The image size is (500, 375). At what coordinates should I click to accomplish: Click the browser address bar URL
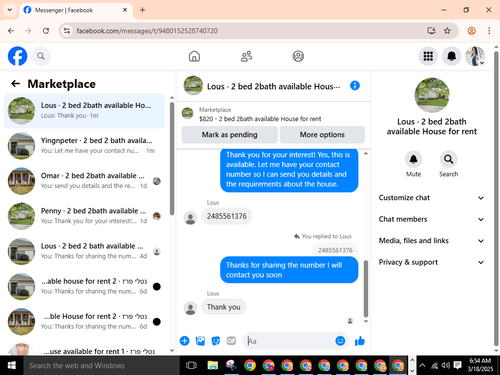tap(147, 31)
